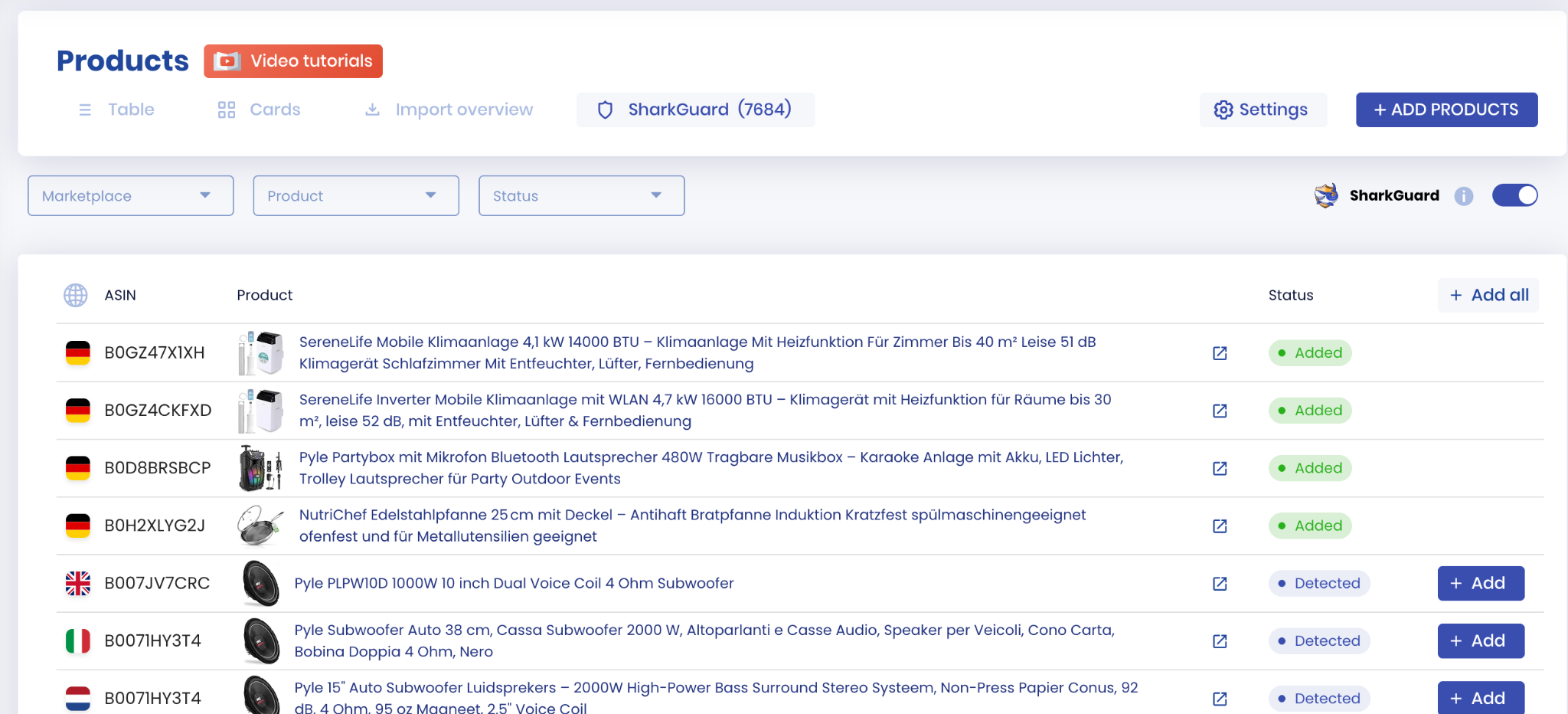Click the Added status for B0GZ4CKFXD
The width and height of the screenshot is (1568, 714).
coord(1310,411)
